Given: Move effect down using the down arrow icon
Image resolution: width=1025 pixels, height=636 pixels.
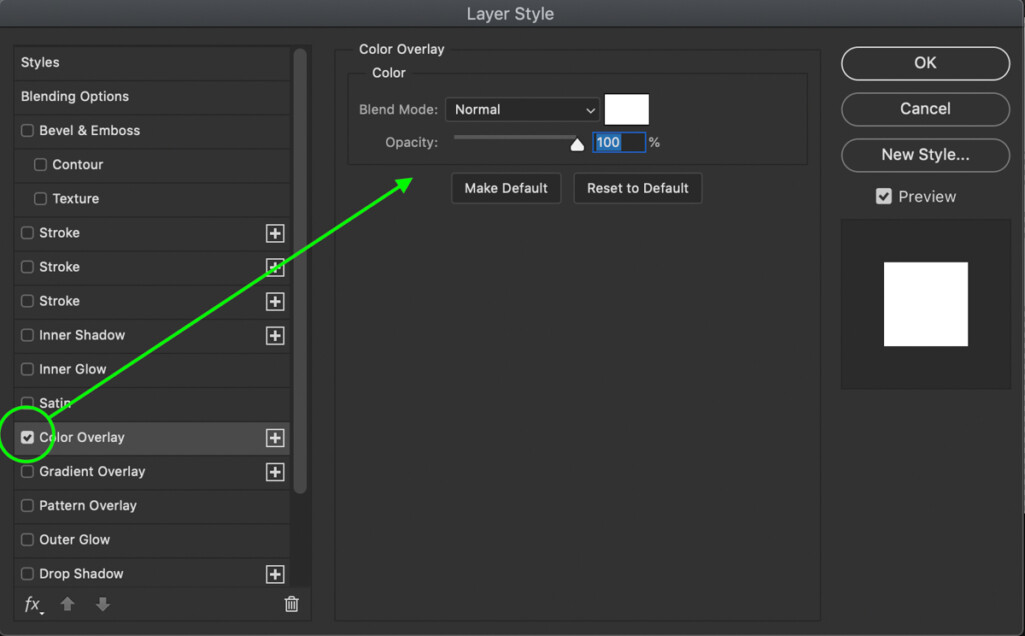Looking at the screenshot, I should tap(103, 604).
